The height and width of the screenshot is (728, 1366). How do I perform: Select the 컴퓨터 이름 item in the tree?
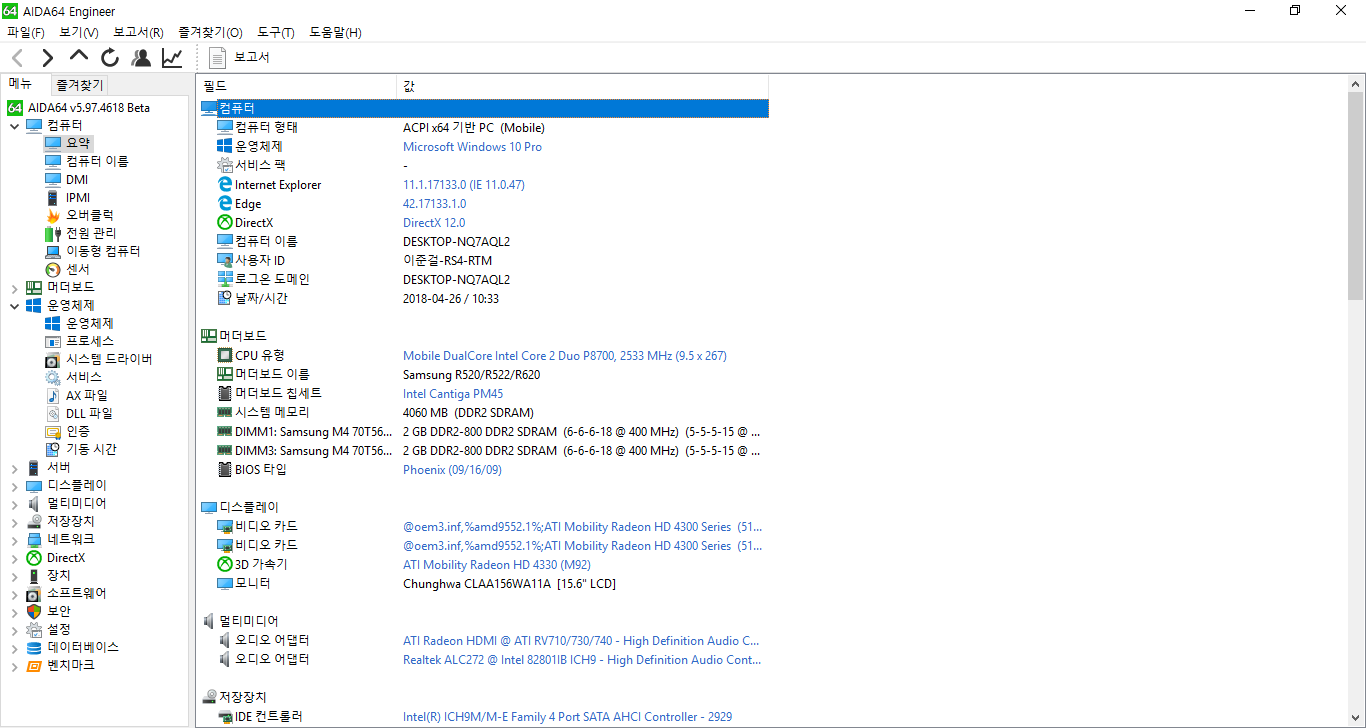86,161
